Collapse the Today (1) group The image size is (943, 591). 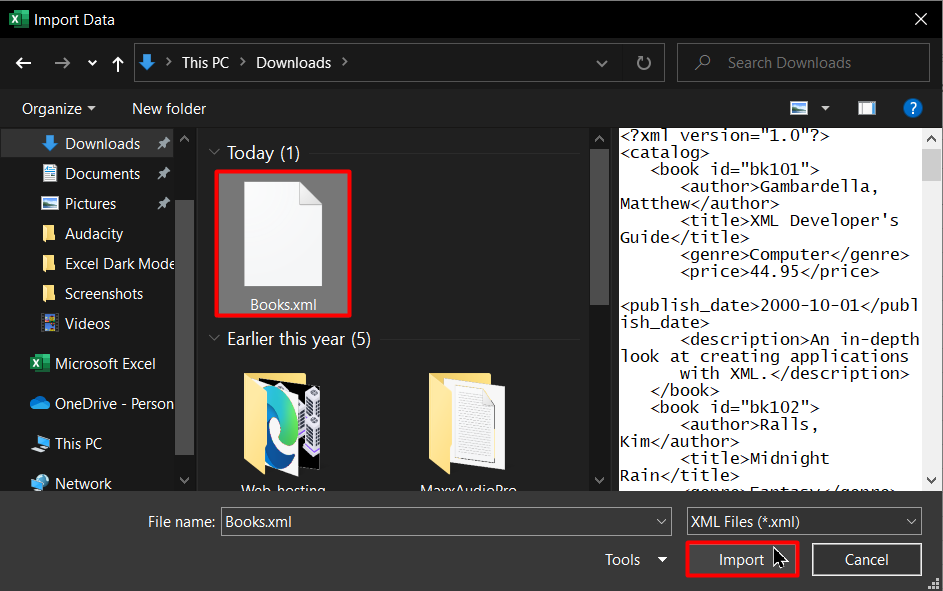213,152
